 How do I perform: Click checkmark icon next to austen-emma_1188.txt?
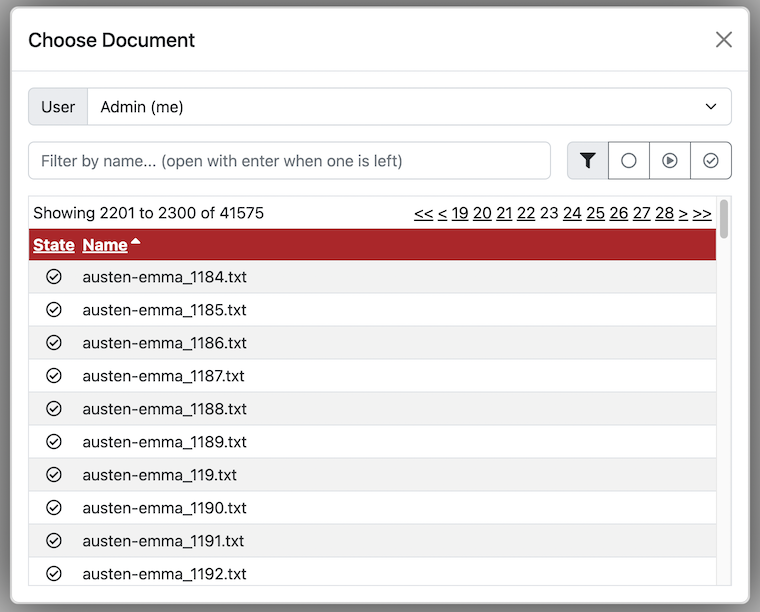tap(54, 409)
